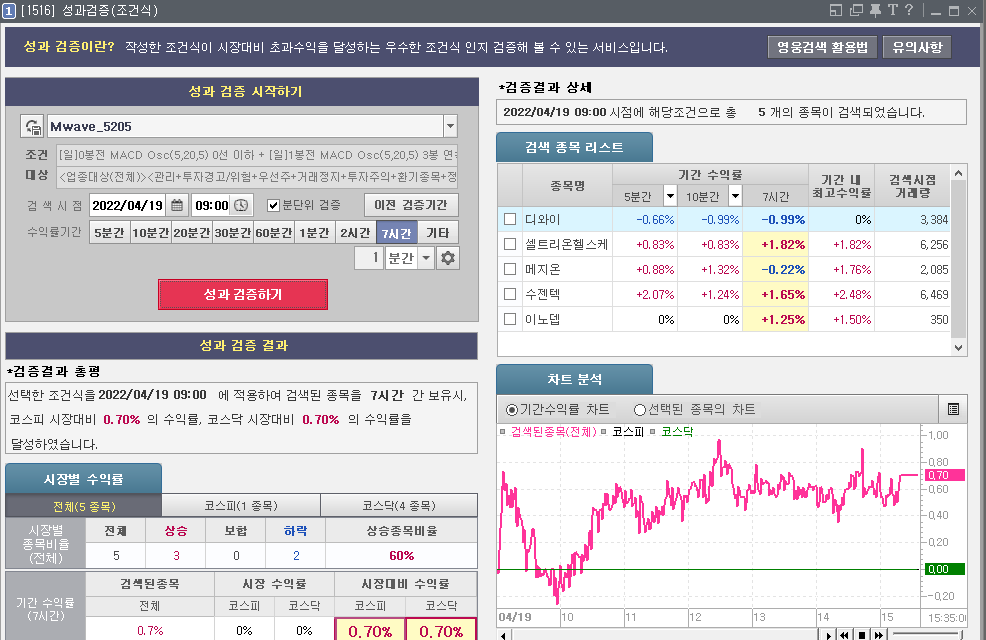Check the box for 셀트리온헬스케 row

pyautogui.click(x=510, y=244)
